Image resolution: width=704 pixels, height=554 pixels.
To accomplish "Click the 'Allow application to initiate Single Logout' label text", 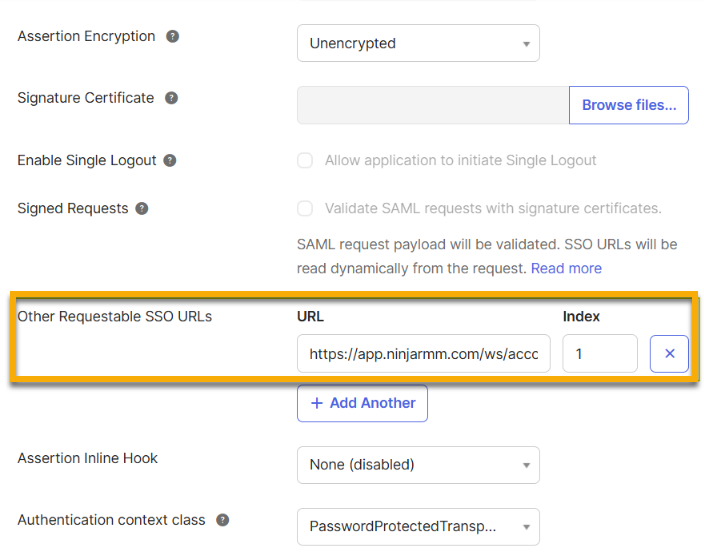I will point(461,160).
